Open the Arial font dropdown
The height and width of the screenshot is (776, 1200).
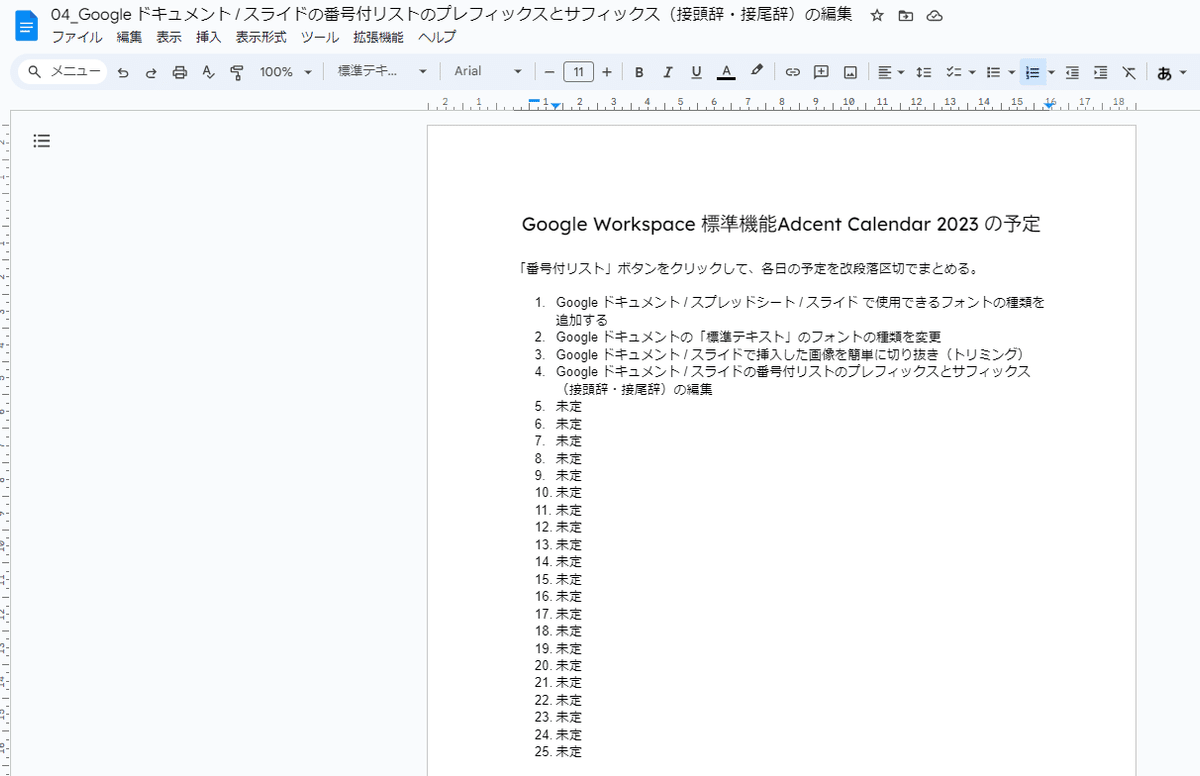[488, 72]
